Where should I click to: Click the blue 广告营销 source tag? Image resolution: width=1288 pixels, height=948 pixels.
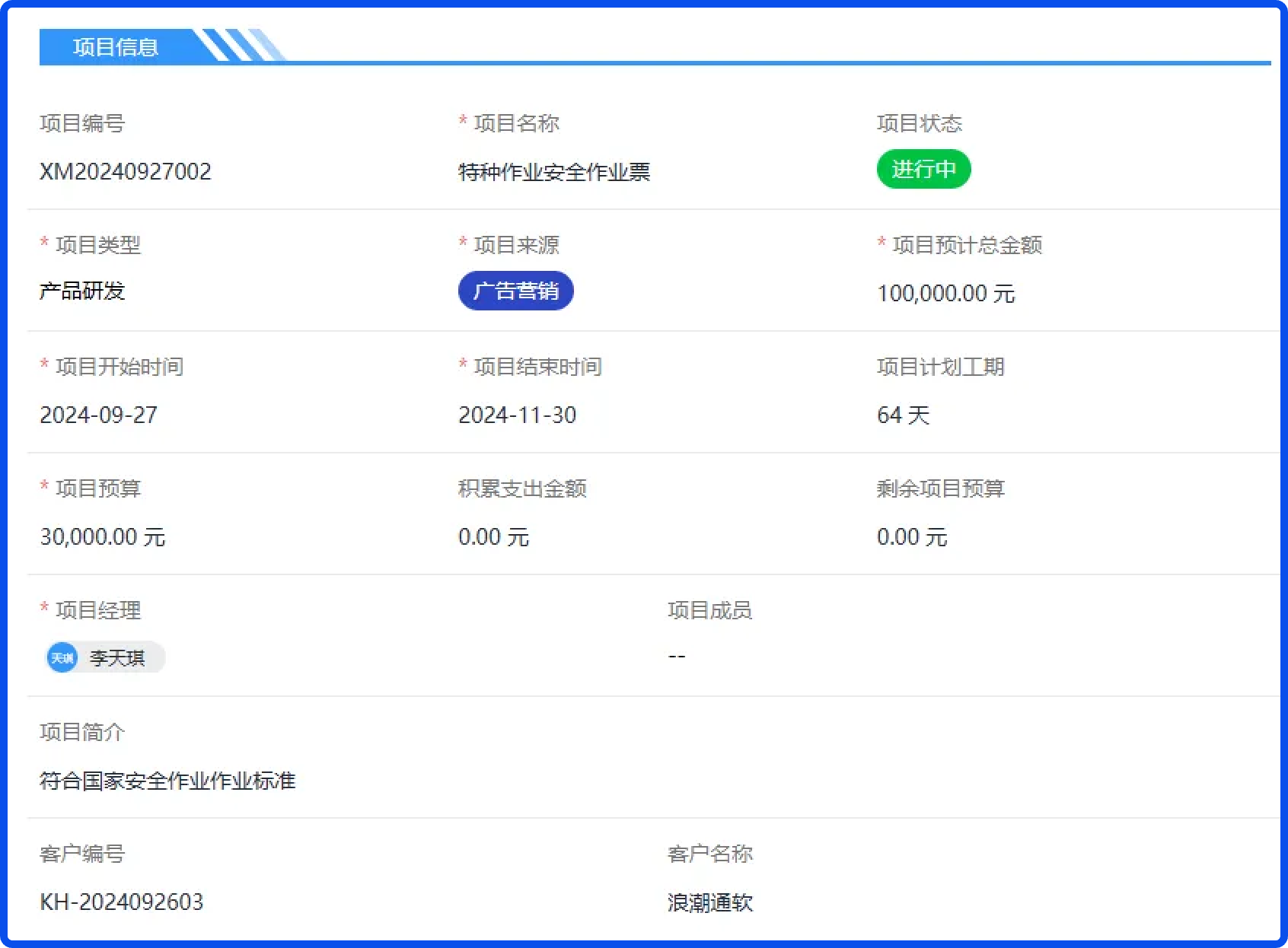coord(515,291)
